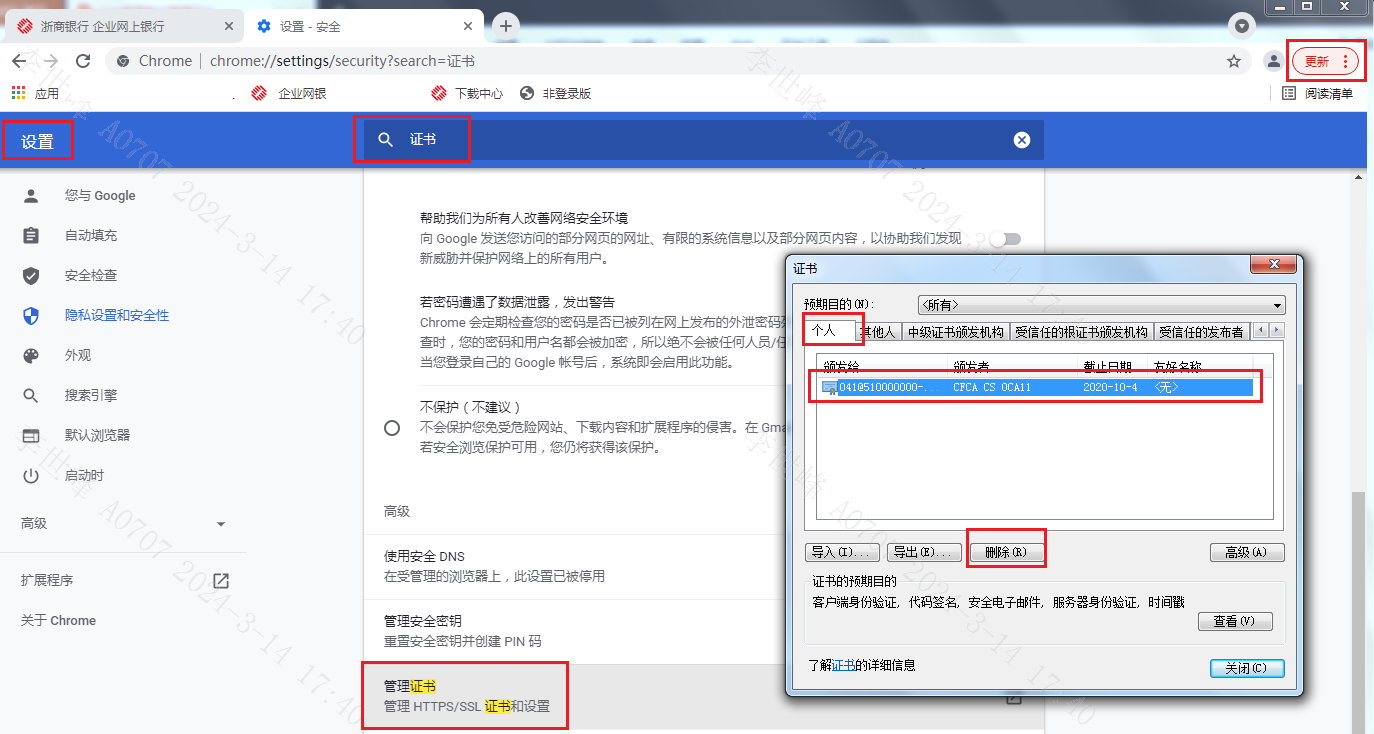This screenshot has width=1374, height=734.
Task: Switch to the Trusted Root Certification Authorities tab
Action: point(1080,332)
